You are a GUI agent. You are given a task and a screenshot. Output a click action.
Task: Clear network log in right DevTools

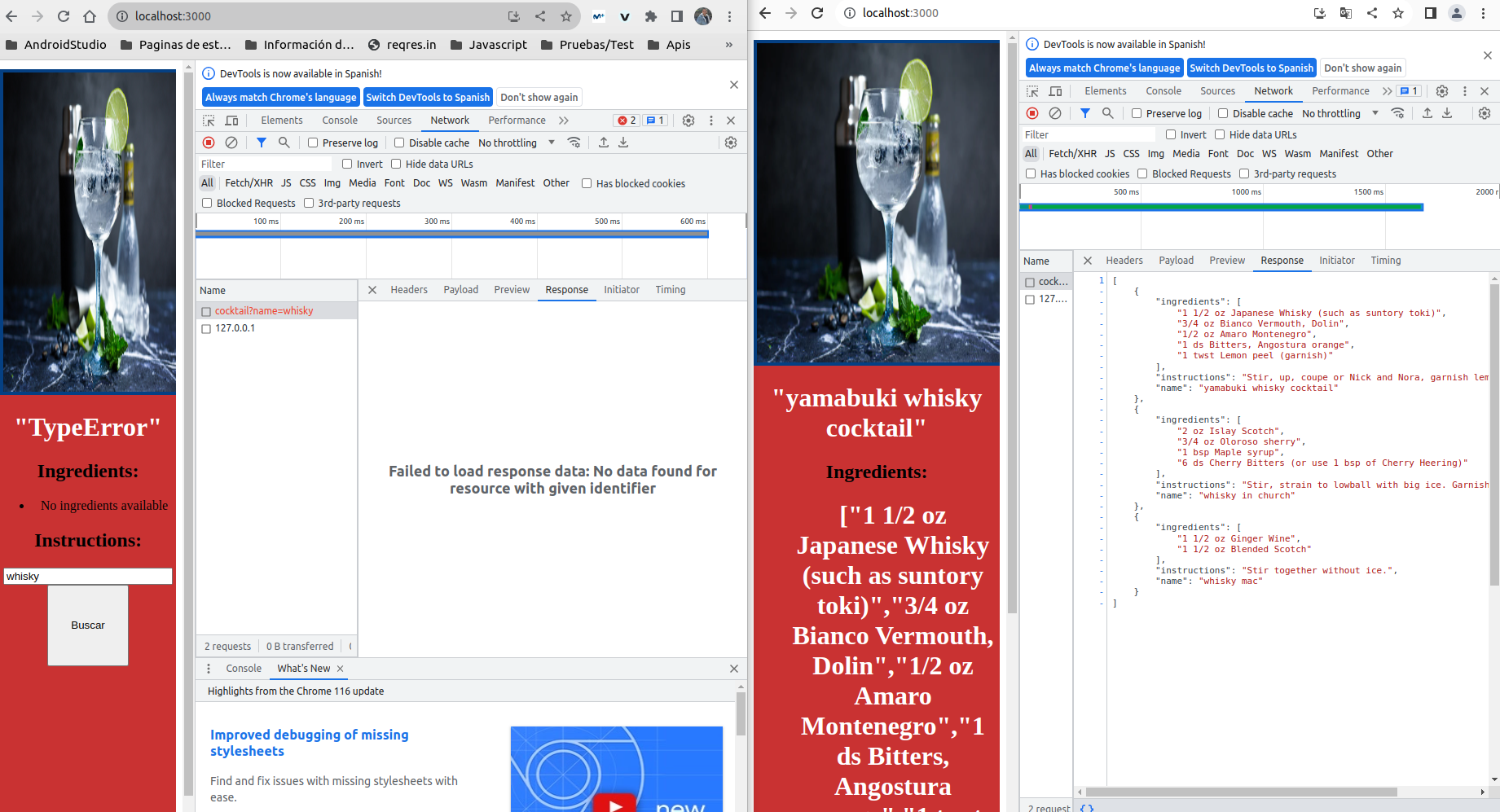pyautogui.click(x=1055, y=113)
